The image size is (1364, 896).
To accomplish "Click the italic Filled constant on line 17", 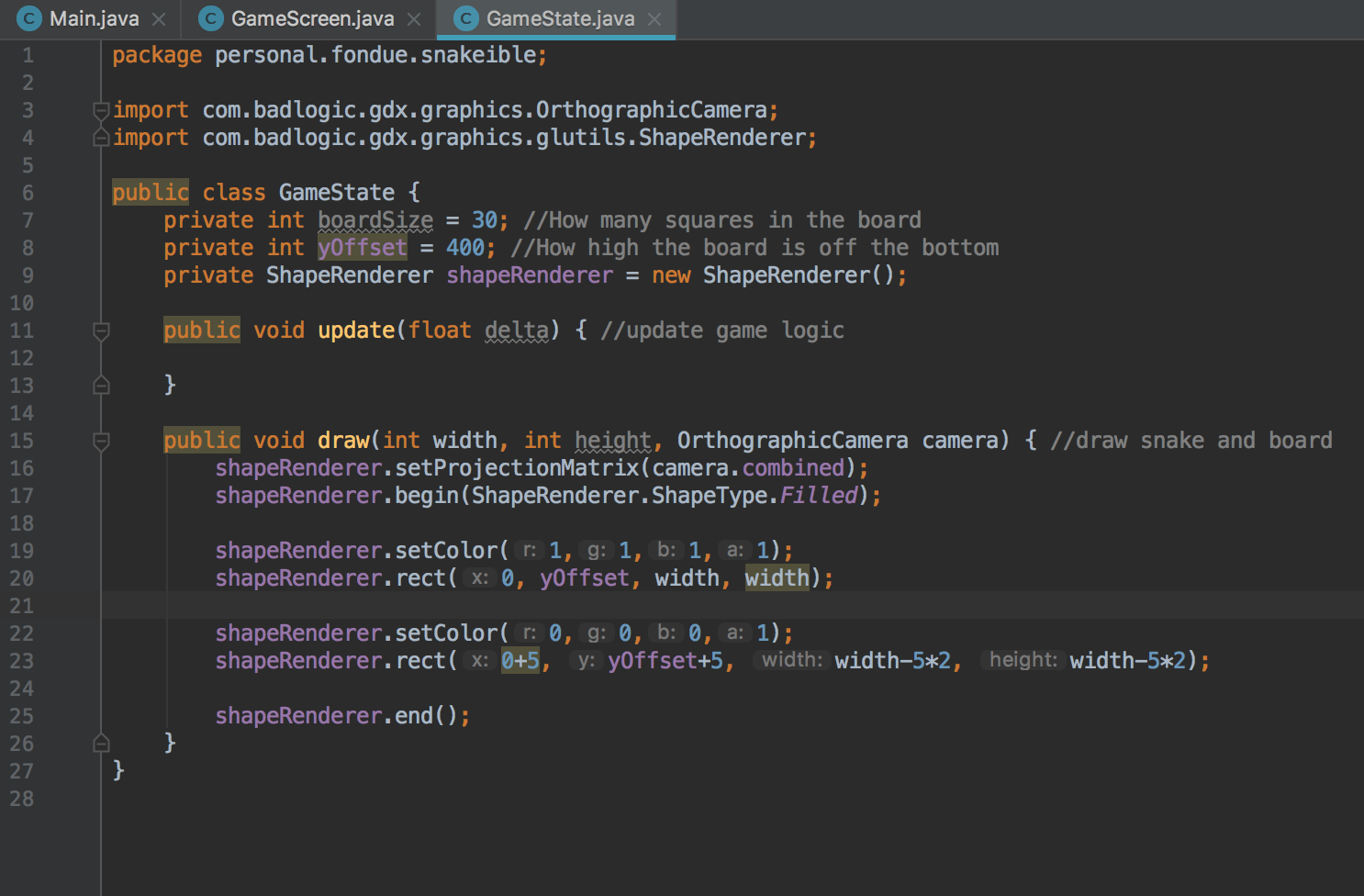I will coord(819,496).
